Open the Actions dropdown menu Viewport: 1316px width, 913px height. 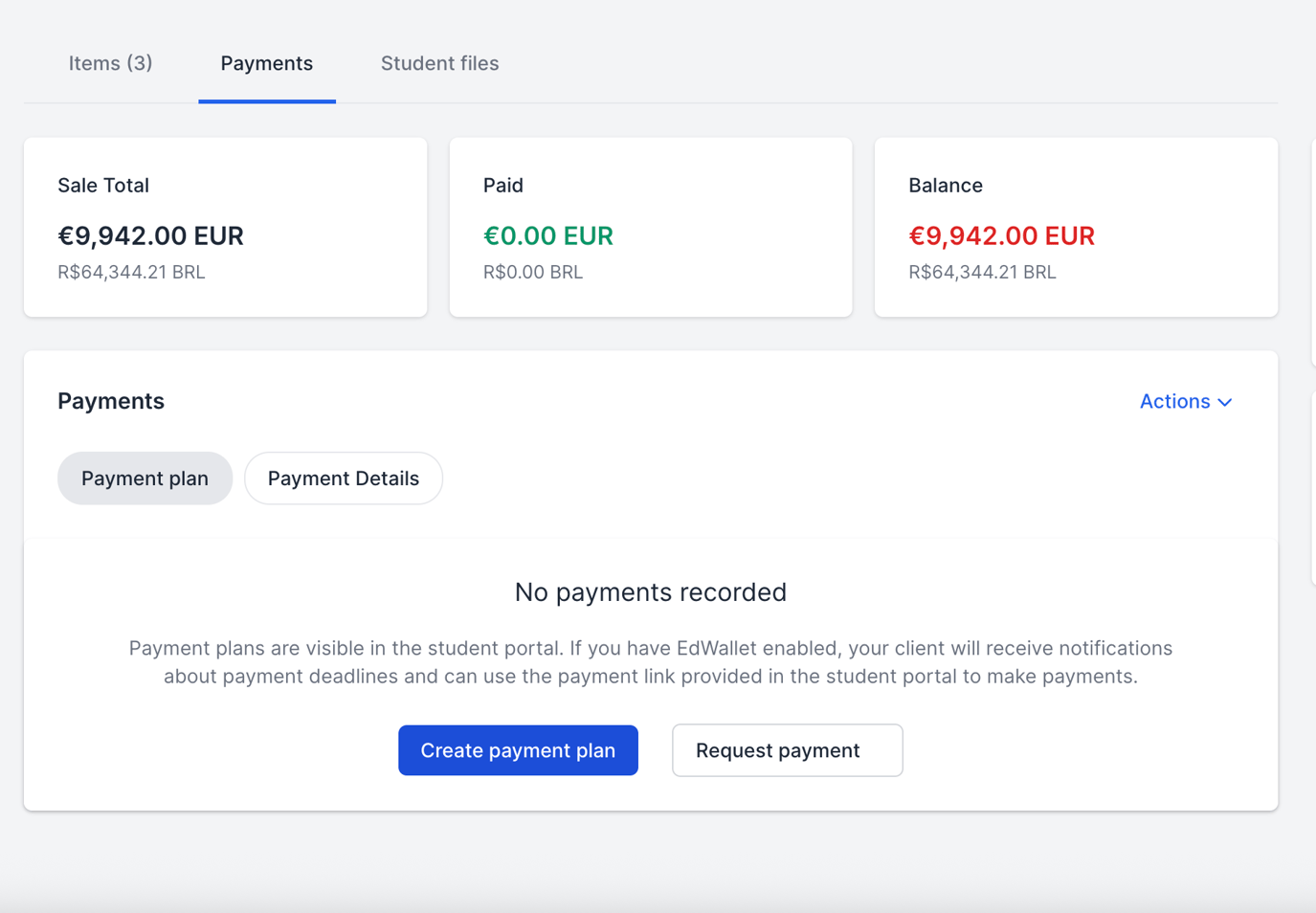click(1184, 401)
